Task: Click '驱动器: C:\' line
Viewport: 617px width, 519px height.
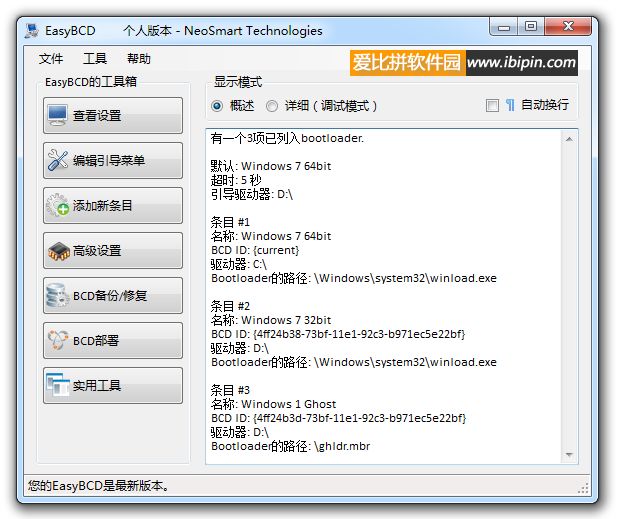Action: pos(239,264)
